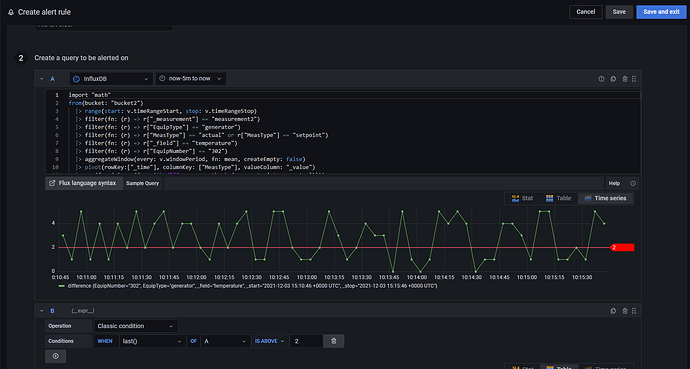The width and height of the screenshot is (690, 369).
Task: Open the OF query A selector dropdown
Action: coord(226,341)
